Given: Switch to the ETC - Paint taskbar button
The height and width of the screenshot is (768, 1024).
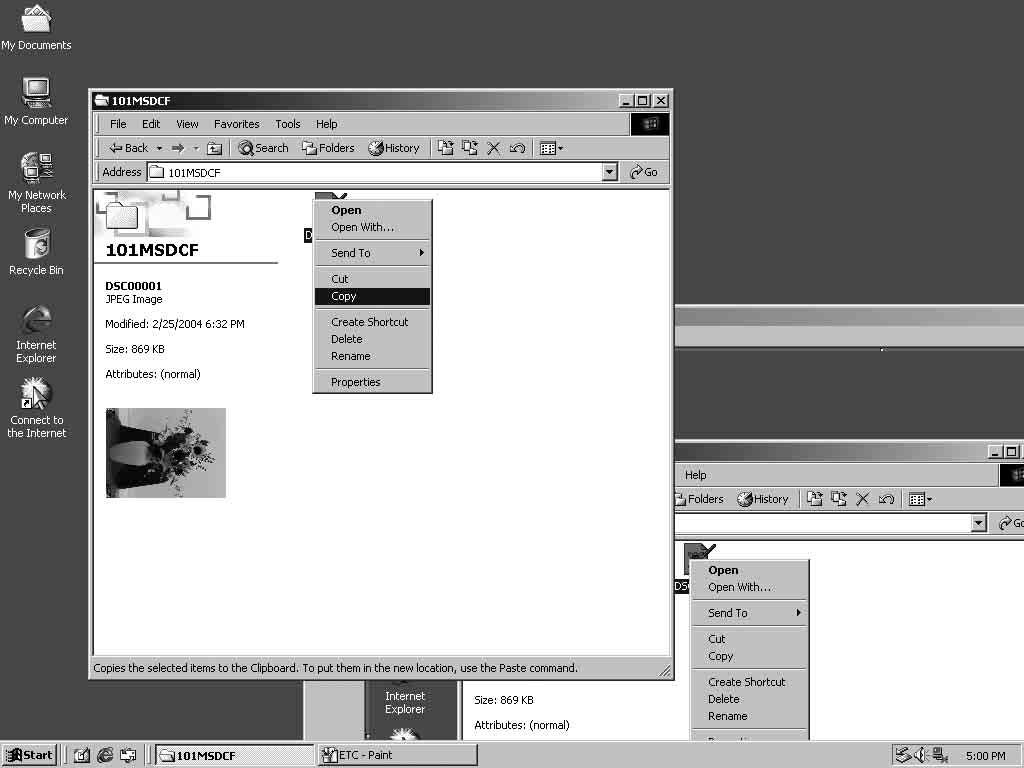Looking at the screenshot, I should pyautogui.click(x=397, y=756).
